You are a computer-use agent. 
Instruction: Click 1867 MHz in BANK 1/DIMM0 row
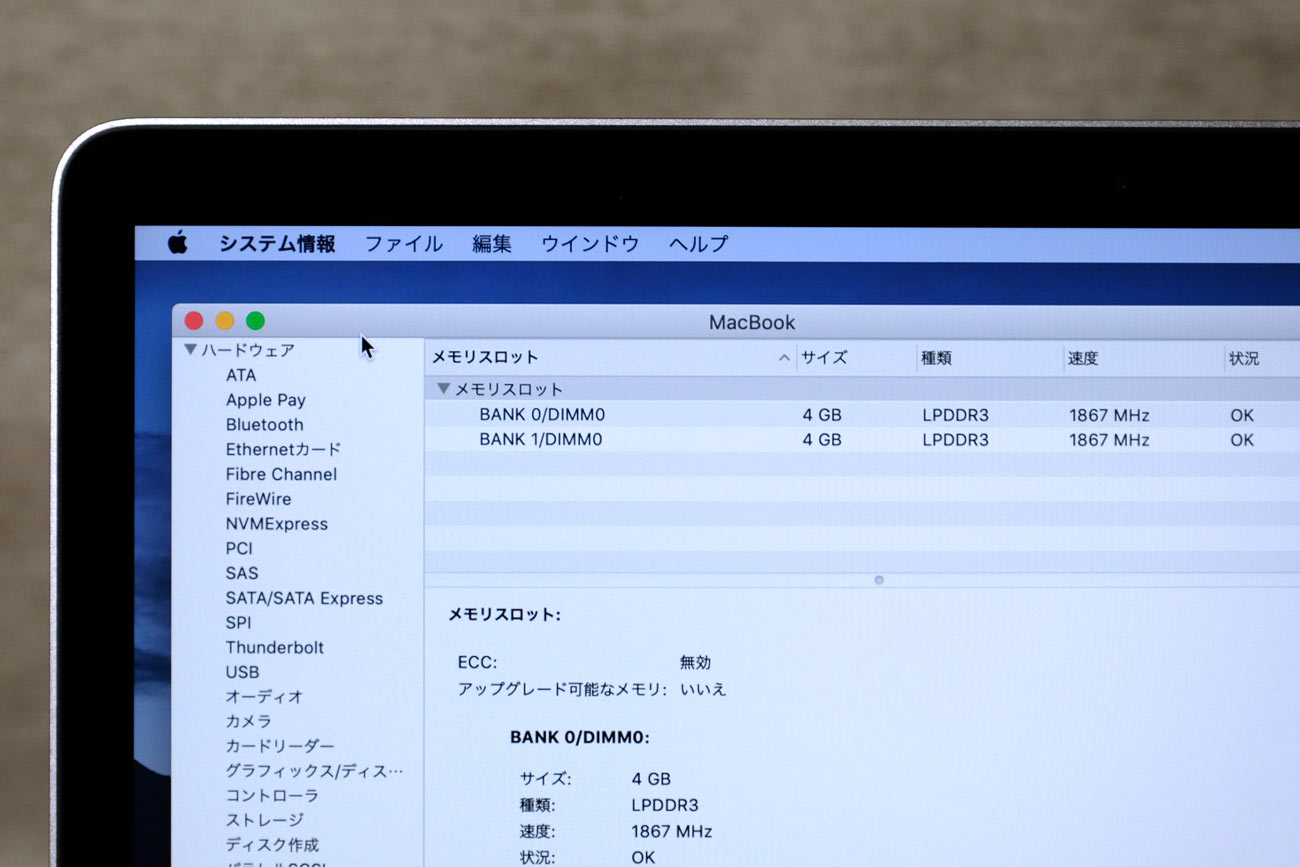pyautogui.click(x=1109, y=440)
